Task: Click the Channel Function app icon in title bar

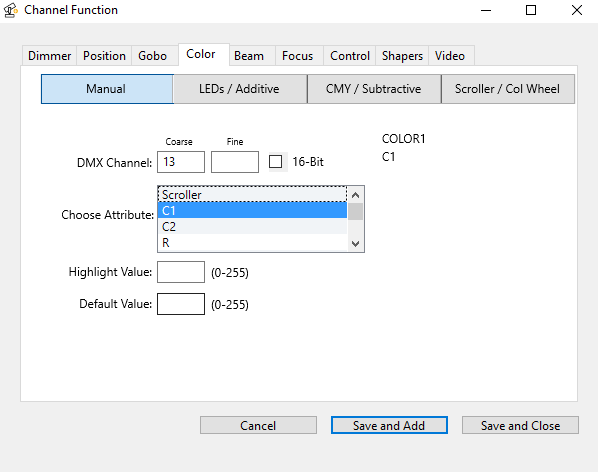Action: tap(10, 10)
